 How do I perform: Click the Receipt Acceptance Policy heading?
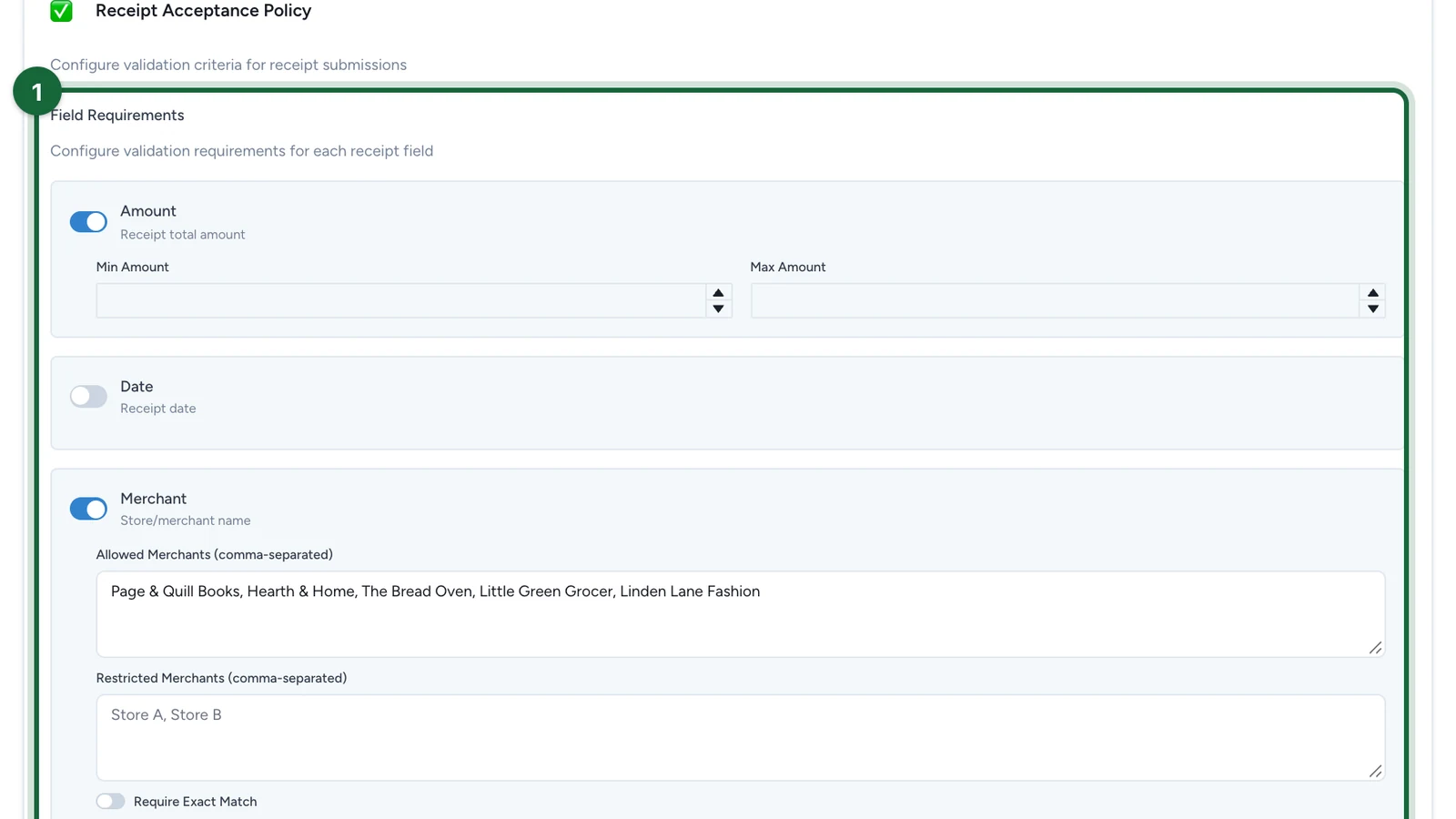[x=203, y=11]
